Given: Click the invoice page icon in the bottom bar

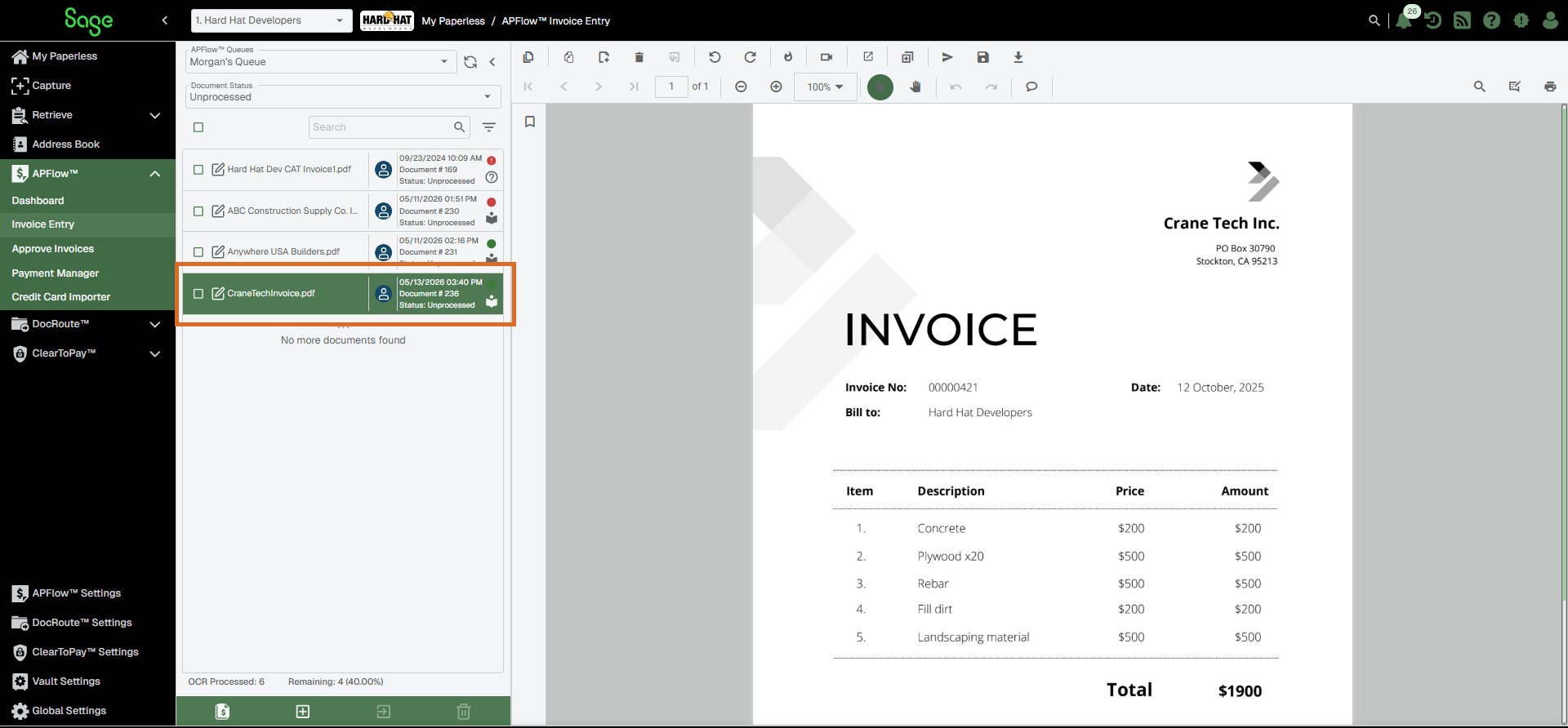Looking at the screenshot, I should coord(222,712).
